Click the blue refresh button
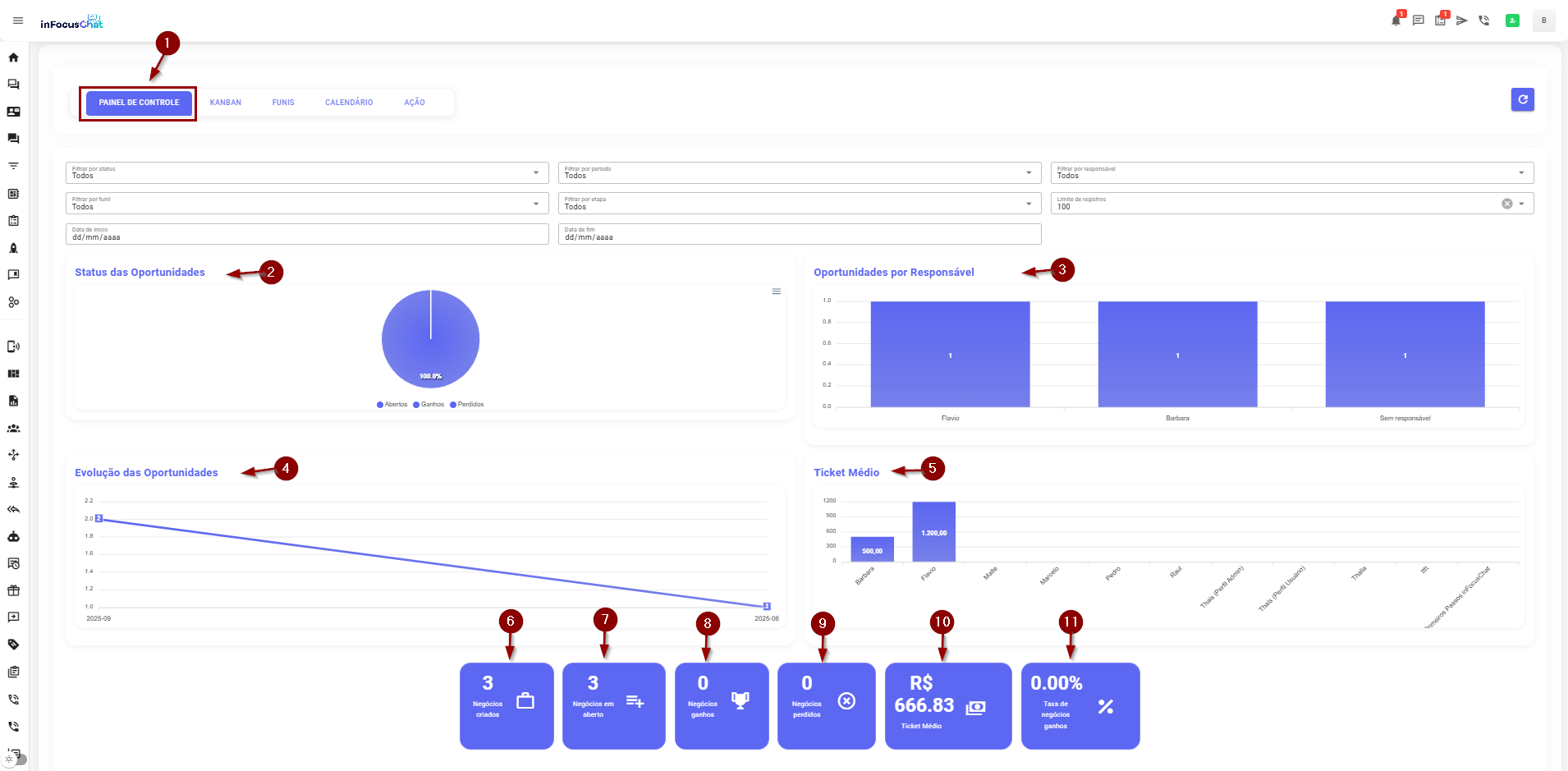 [x=1522, y=99]
